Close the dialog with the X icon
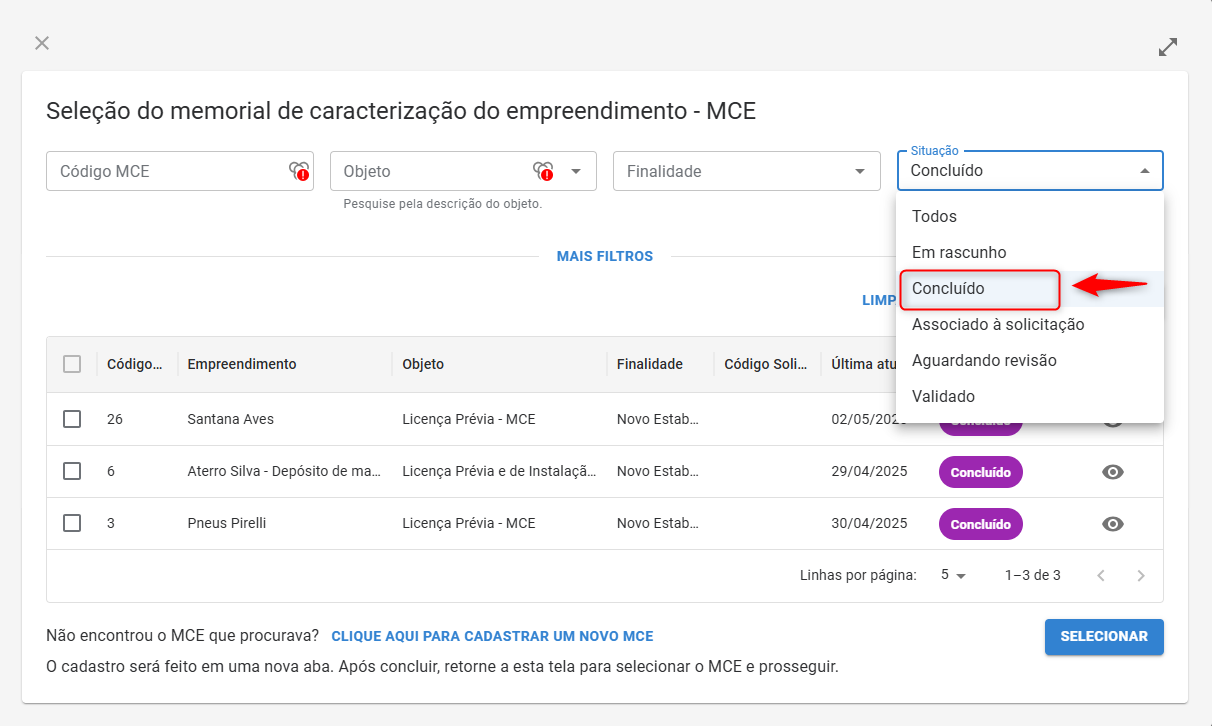1212x726 pixels. pyautogui.click(x=42, y=43)
